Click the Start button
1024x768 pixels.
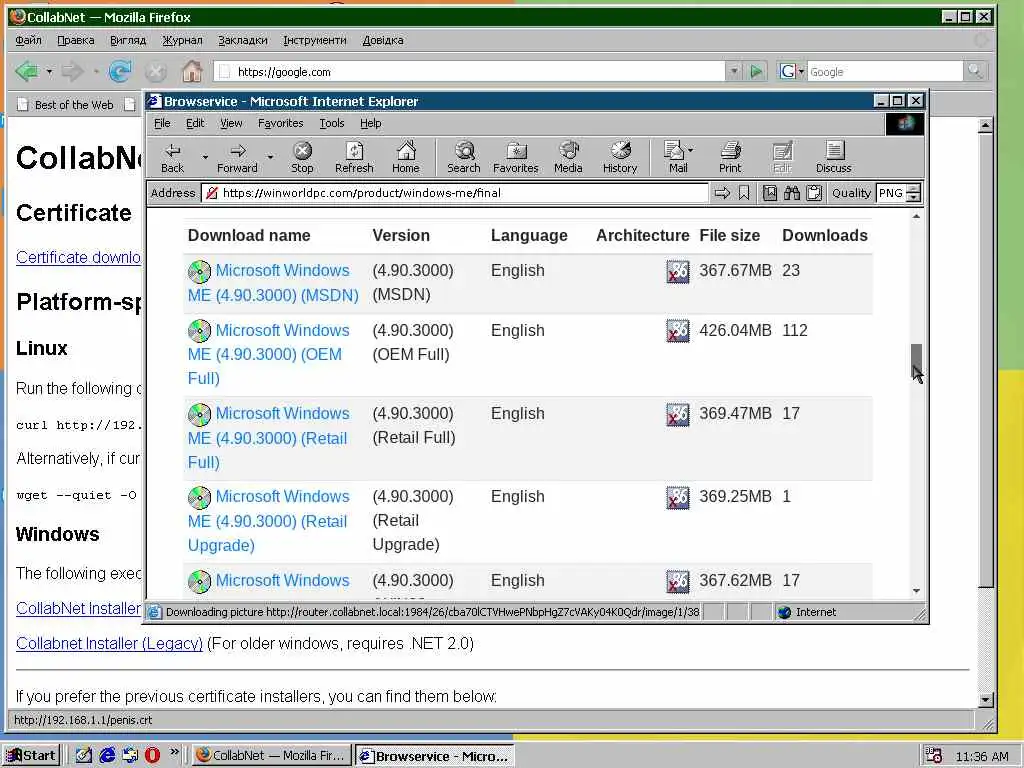tap(31, 755)
